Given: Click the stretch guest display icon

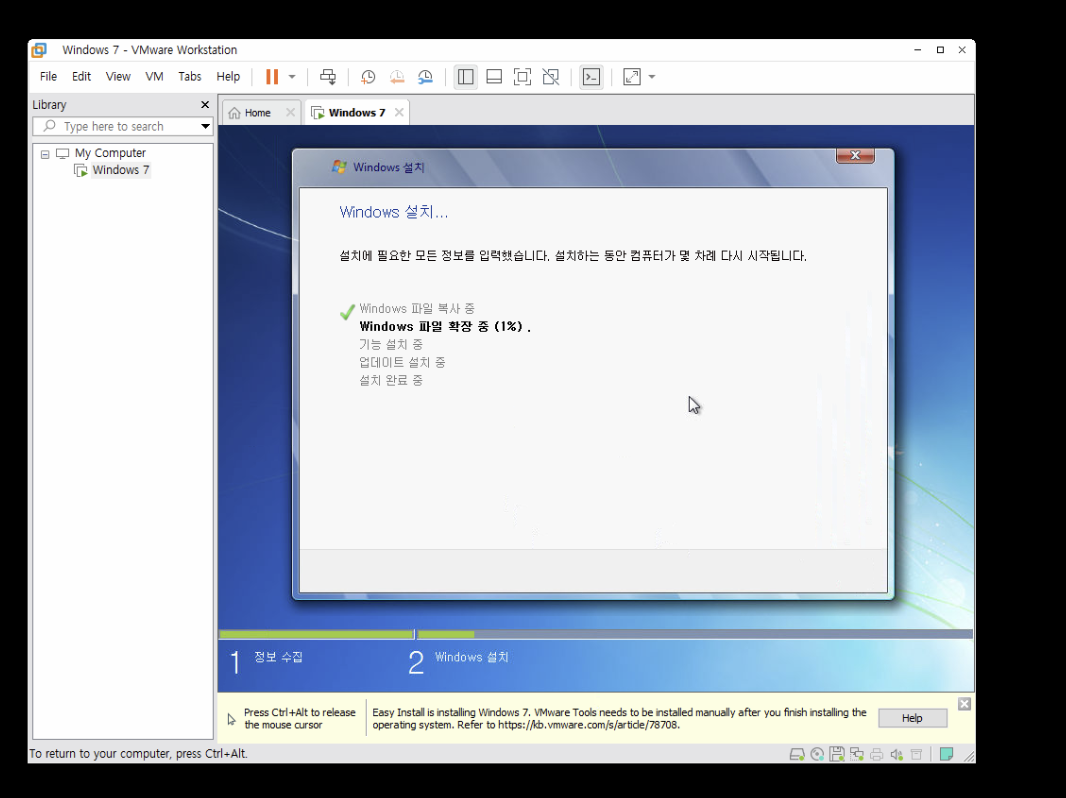Looking at the screenshot, I should 632,77.
